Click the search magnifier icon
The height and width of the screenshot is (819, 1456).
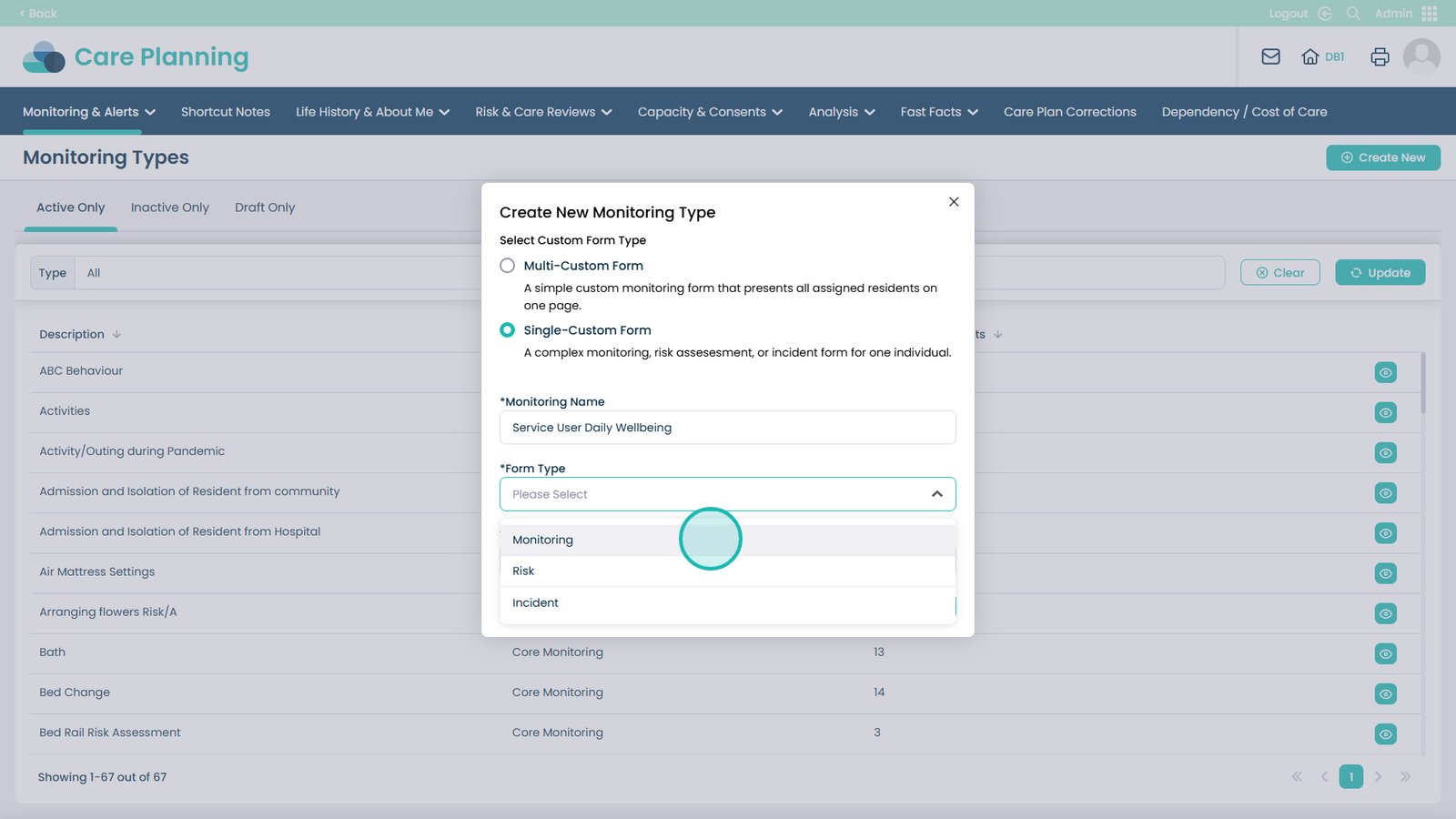1353,14
